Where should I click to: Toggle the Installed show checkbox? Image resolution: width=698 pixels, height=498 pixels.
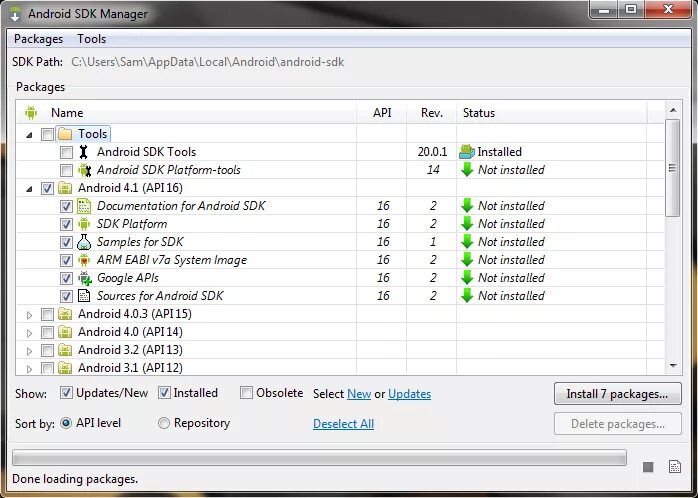(164, 393)
